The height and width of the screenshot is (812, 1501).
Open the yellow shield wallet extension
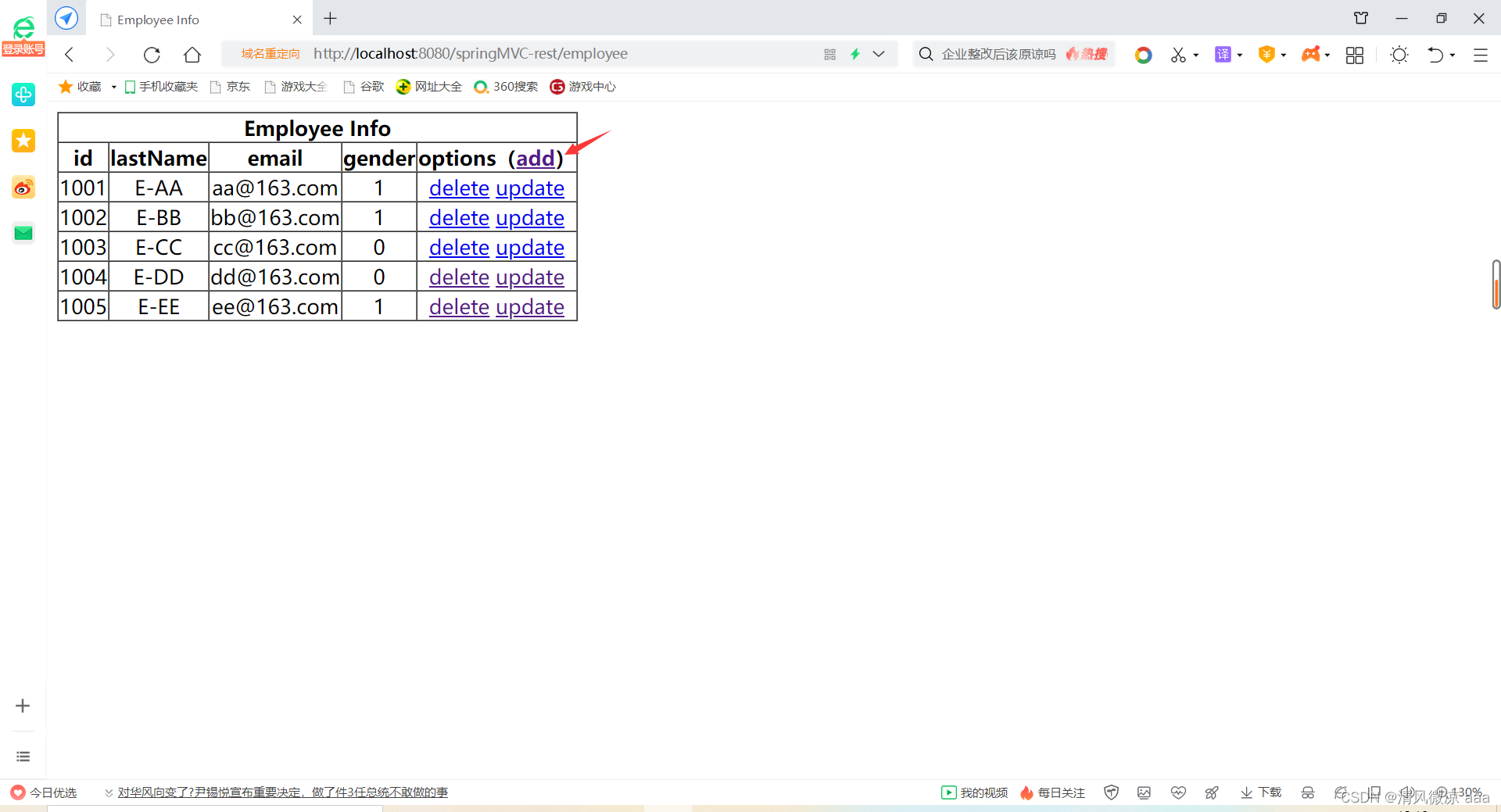pos(1266,54)
